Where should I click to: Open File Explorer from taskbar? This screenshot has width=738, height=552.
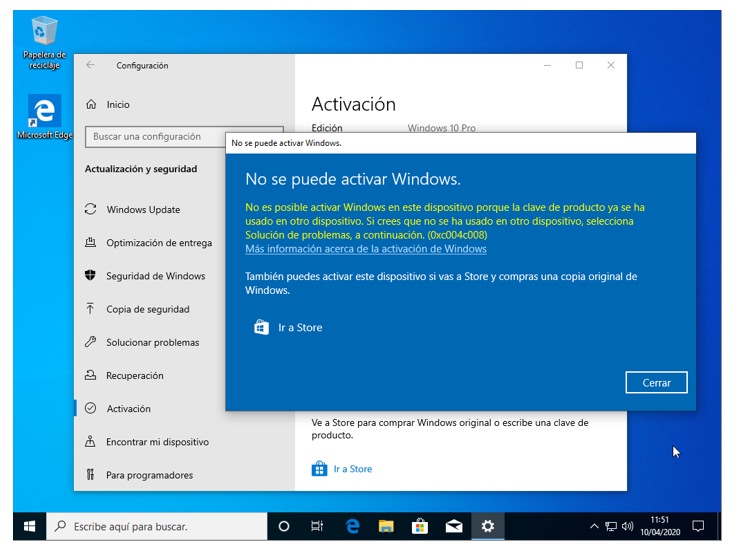[x=386, y=526]
